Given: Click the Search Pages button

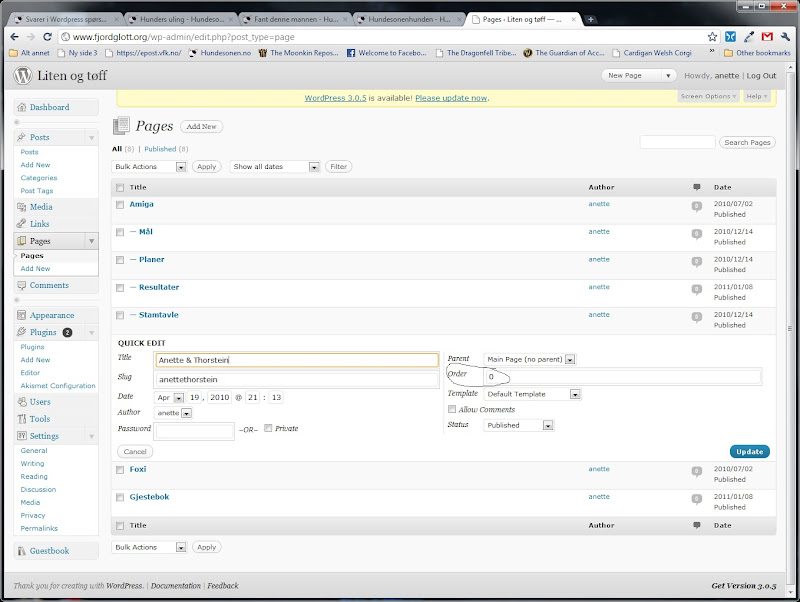Looking at the screenshot, I should point(747,142).
